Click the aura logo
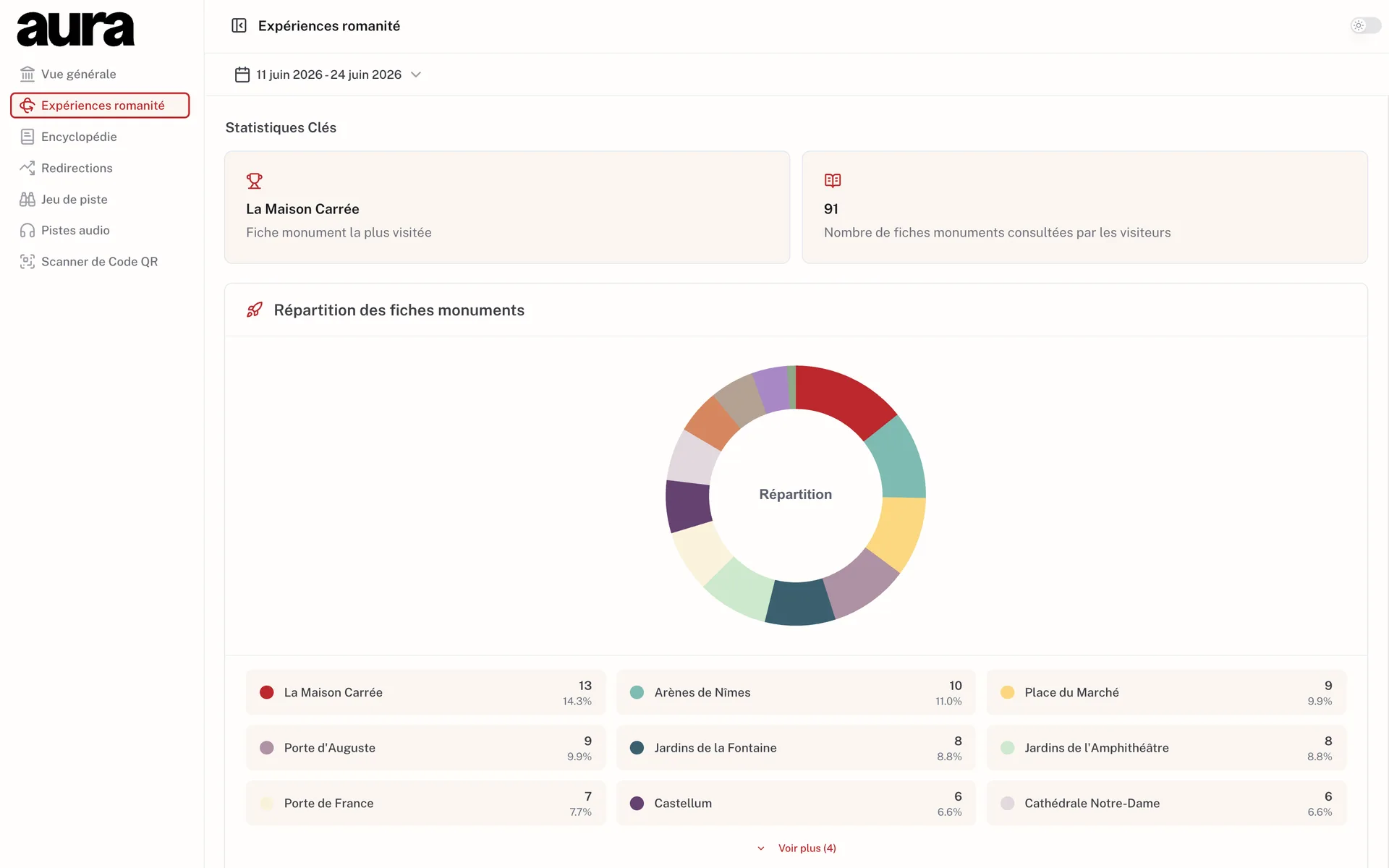The width and height of the screenshot is (1389, 868). pyautogui.click(x=75, y=30)
